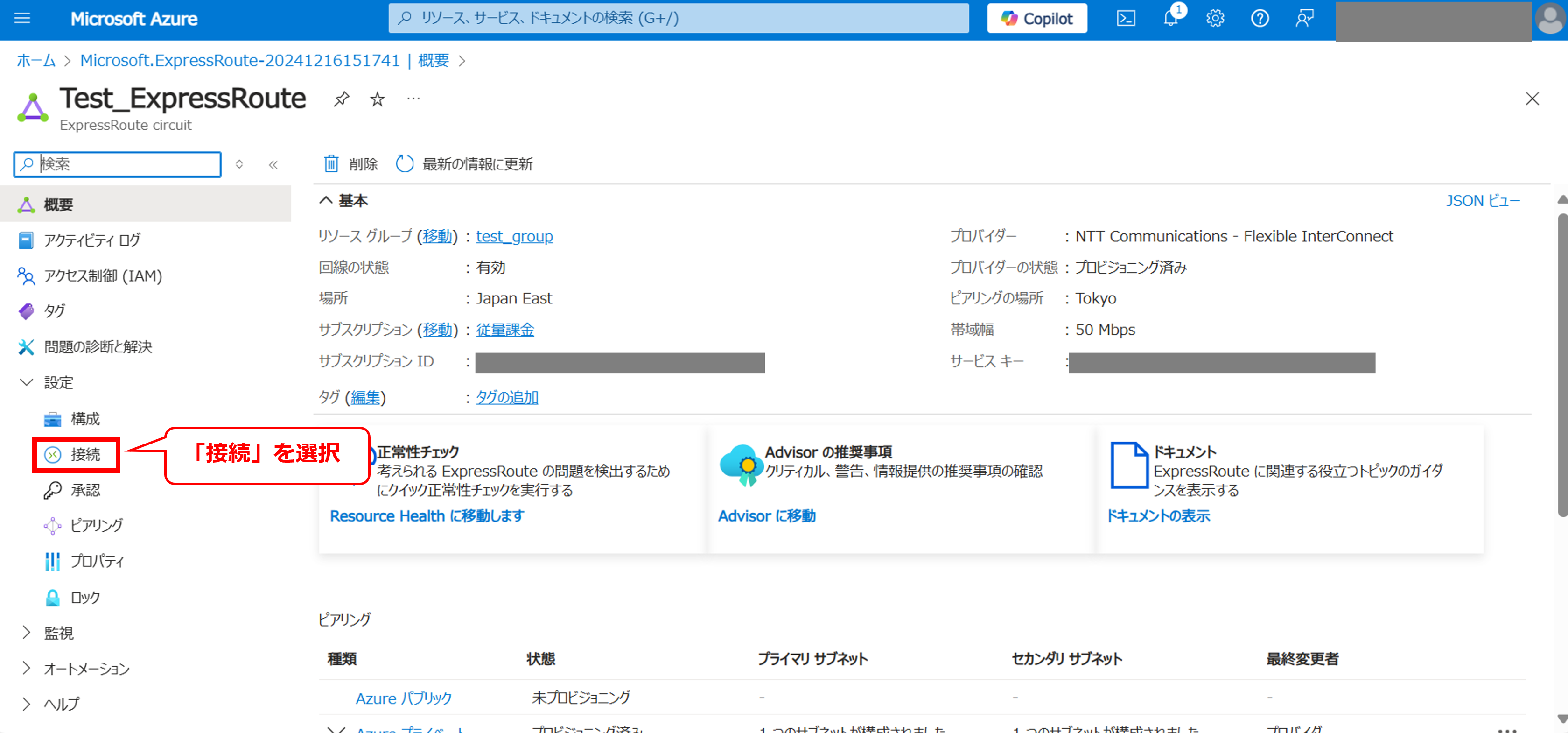The width and height of the screenshot is (1568, 733).
Task: Open Azure パブリック peering row
Action: click(x=404, y=698)
